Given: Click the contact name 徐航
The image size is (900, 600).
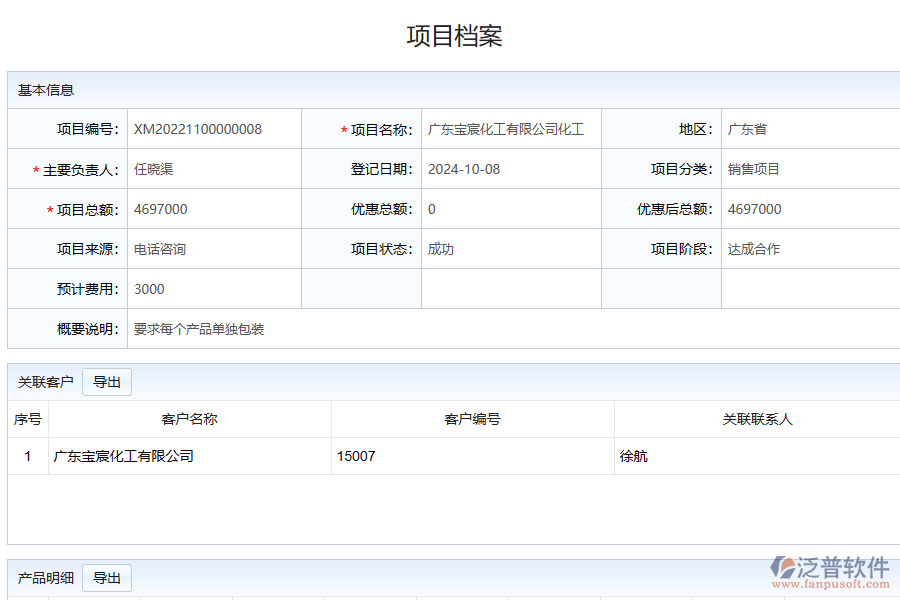Looking at the screenshot, I should 634,456.
